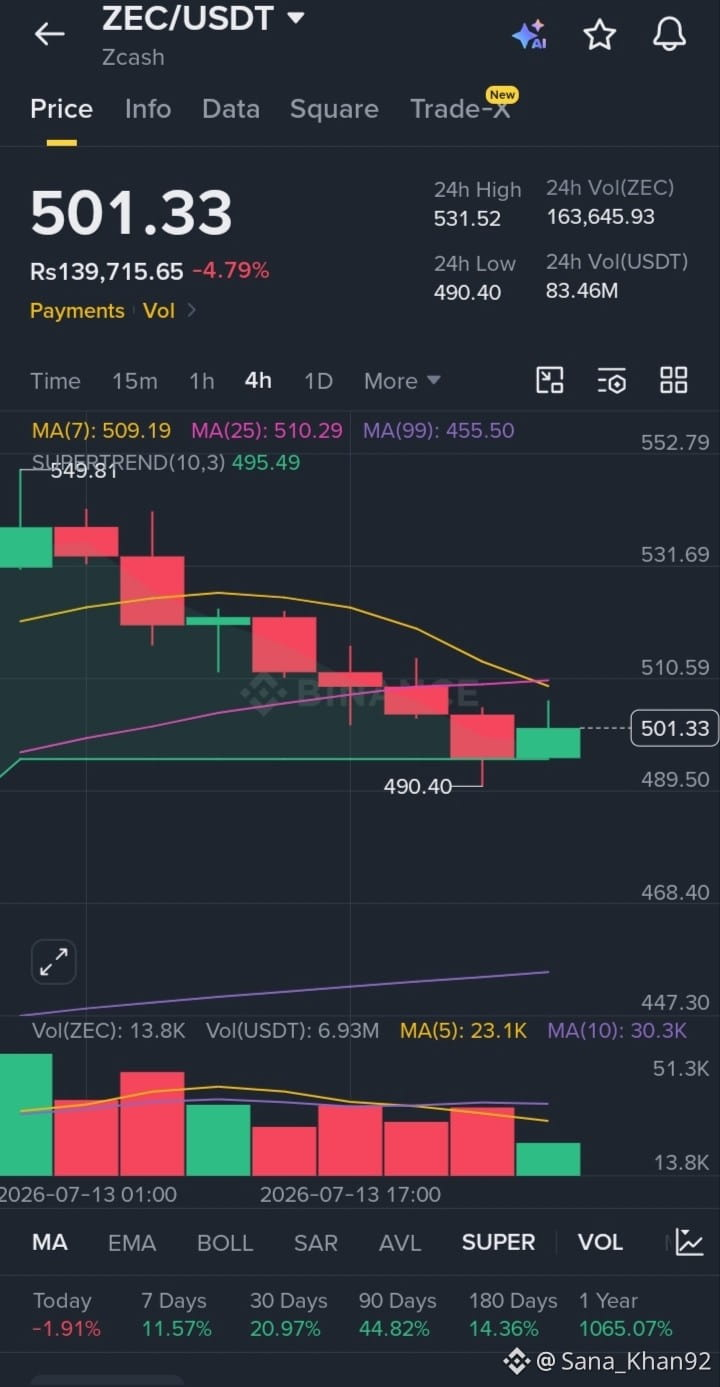Toggle the AVL indicator
The width and height of the screenshot is (720, 1387).
click(x=400, y=1242)
